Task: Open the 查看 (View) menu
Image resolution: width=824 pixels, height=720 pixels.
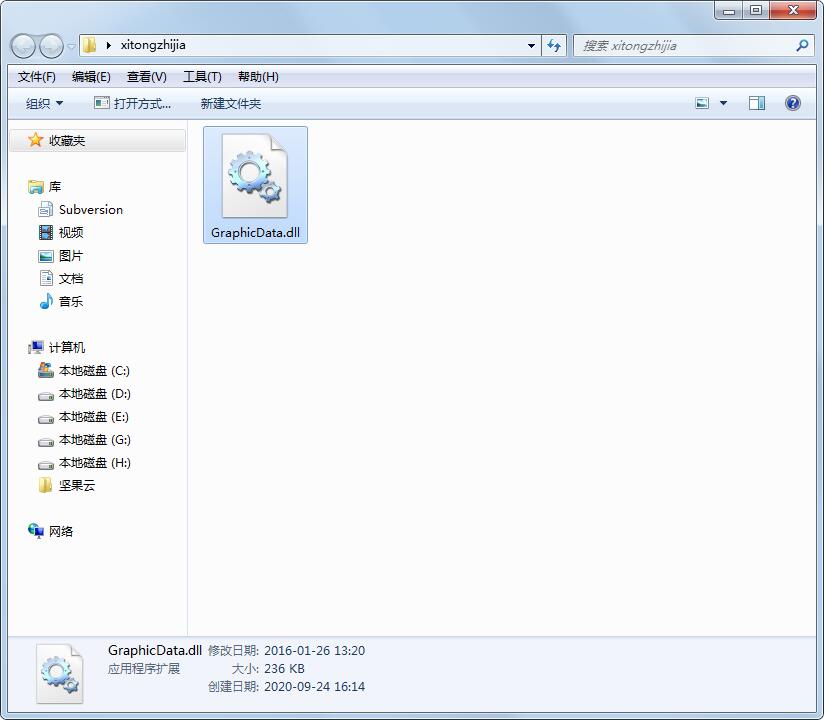Action: point(146,76)
